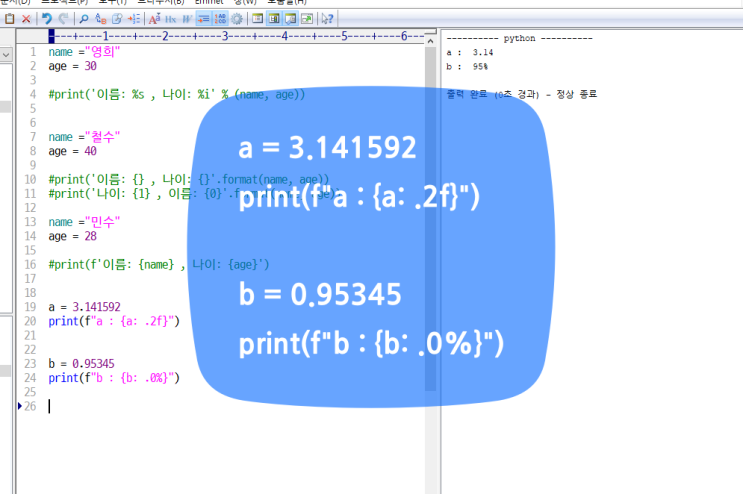Image resolution: width=743 pixels, height=494 pixels.
Task: Open Find with the magnifier icon
Action: [84, 19]
